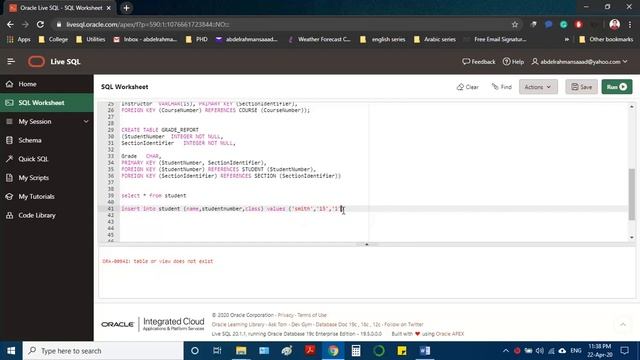Viewport: 640px width, 360px height.
Task: Open the Chrome three-dot menu
Action: [x=630, y=24]
